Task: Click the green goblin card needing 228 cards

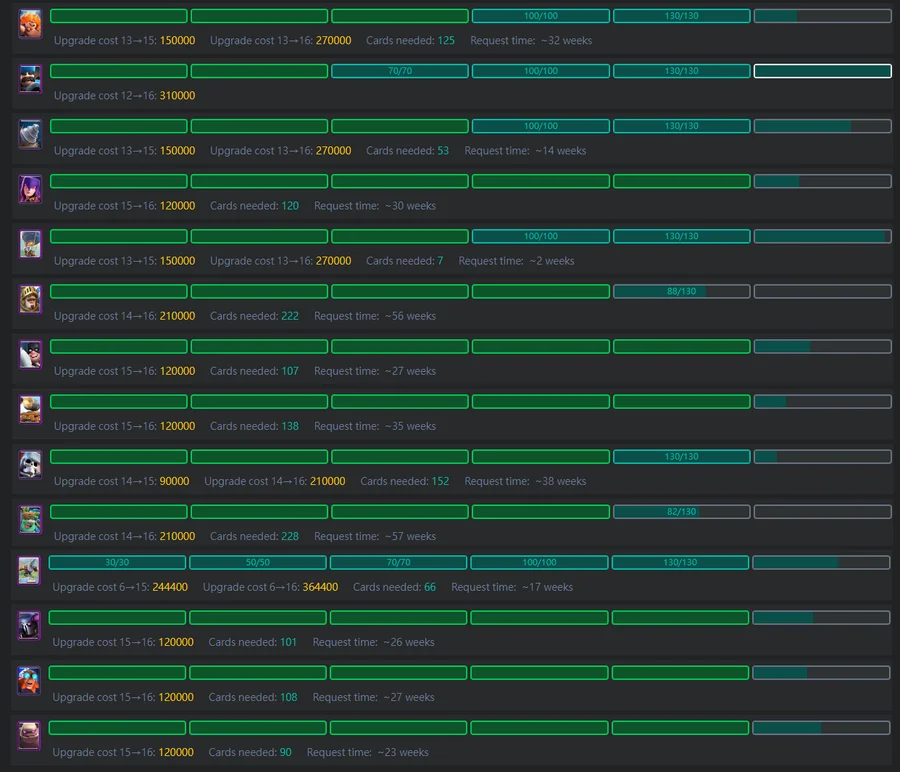Action: 30,519
